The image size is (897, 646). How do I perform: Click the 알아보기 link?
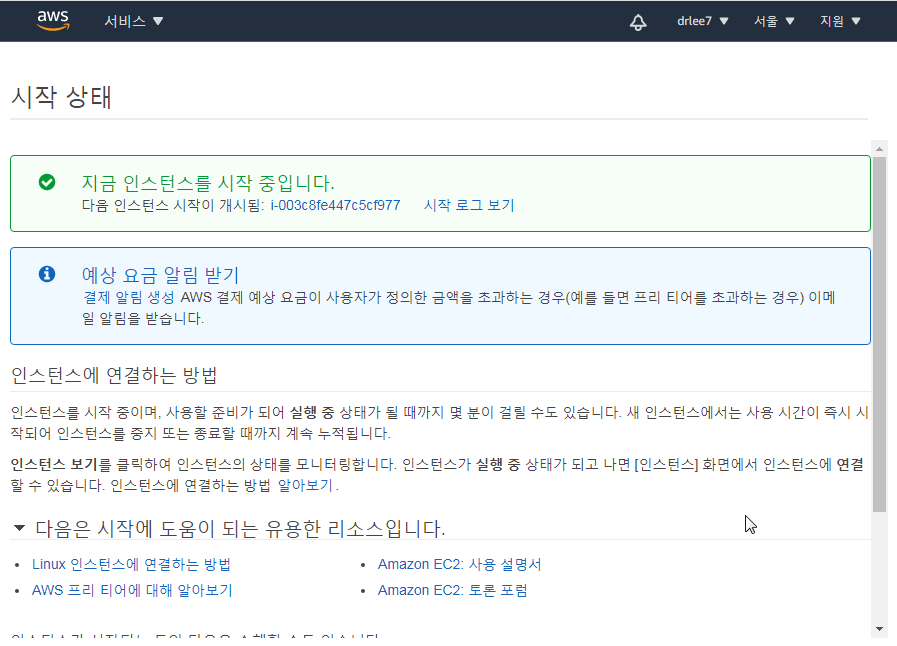click(305, 485)
